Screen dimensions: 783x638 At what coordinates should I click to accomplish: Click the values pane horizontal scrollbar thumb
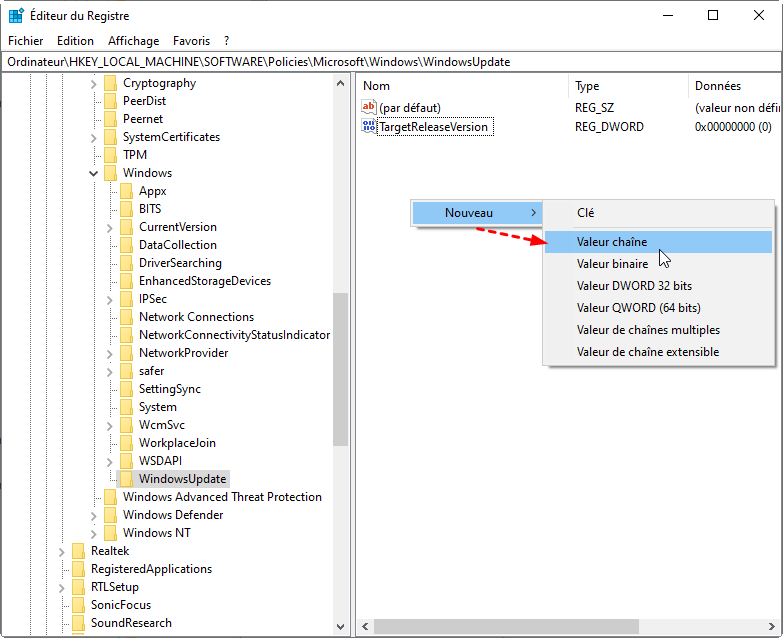[506, 626]
